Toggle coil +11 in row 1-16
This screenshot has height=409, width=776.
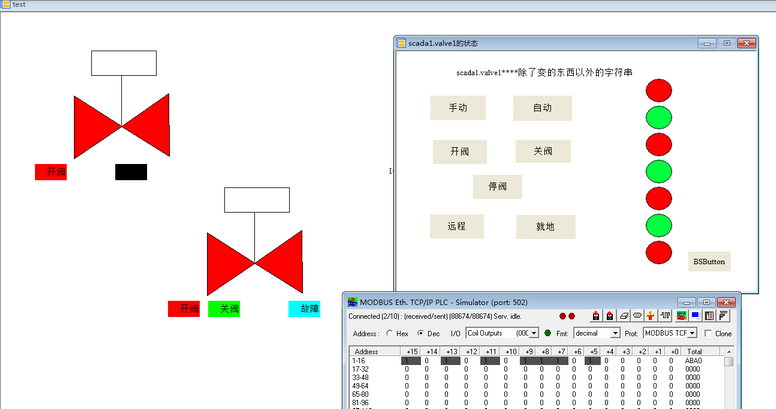(x=490, y=361)
